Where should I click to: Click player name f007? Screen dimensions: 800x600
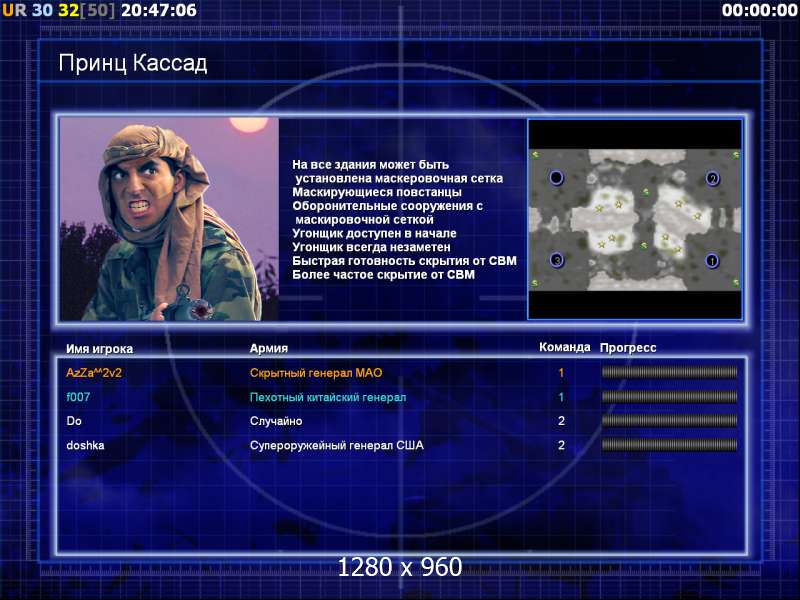[x=78, y=397]
